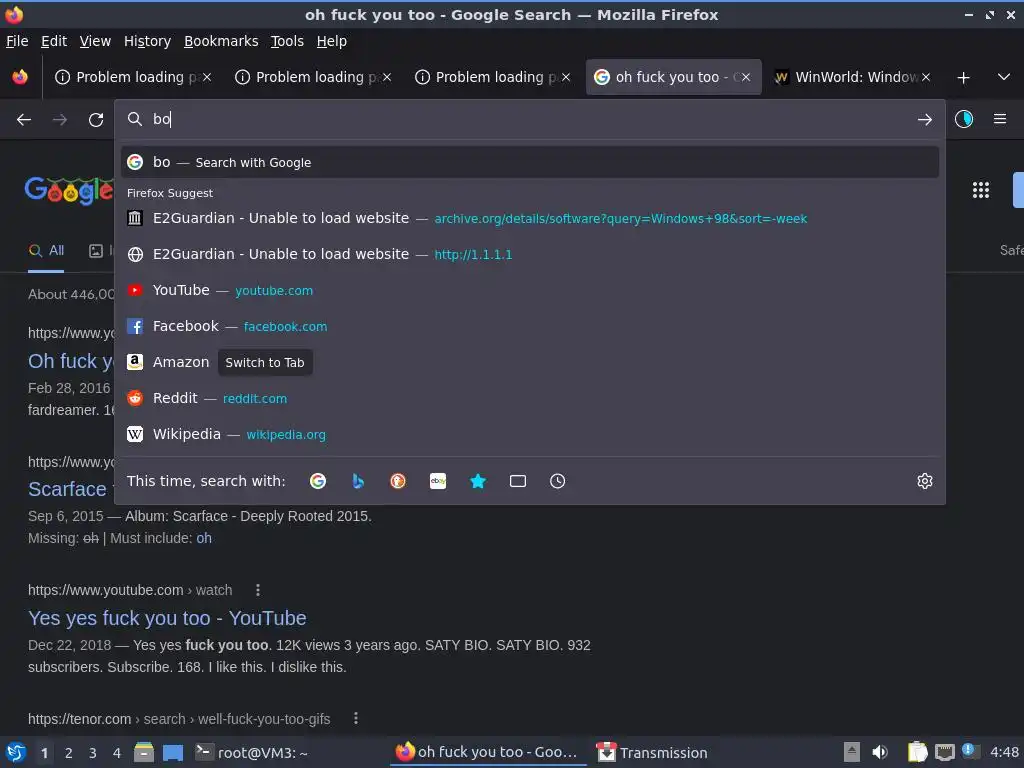
Task: Open the View menu
Action: coord(95,41)
